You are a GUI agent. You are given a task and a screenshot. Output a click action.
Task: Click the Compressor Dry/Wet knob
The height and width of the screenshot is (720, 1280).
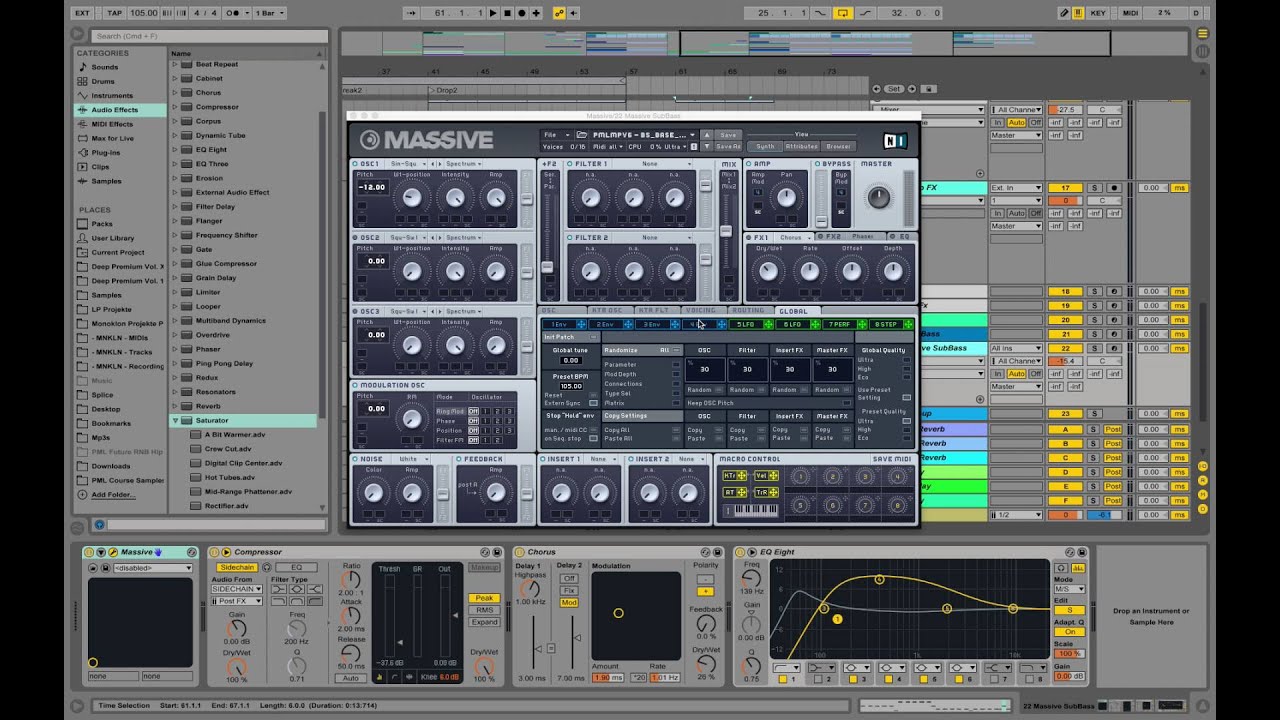[484, 665]
